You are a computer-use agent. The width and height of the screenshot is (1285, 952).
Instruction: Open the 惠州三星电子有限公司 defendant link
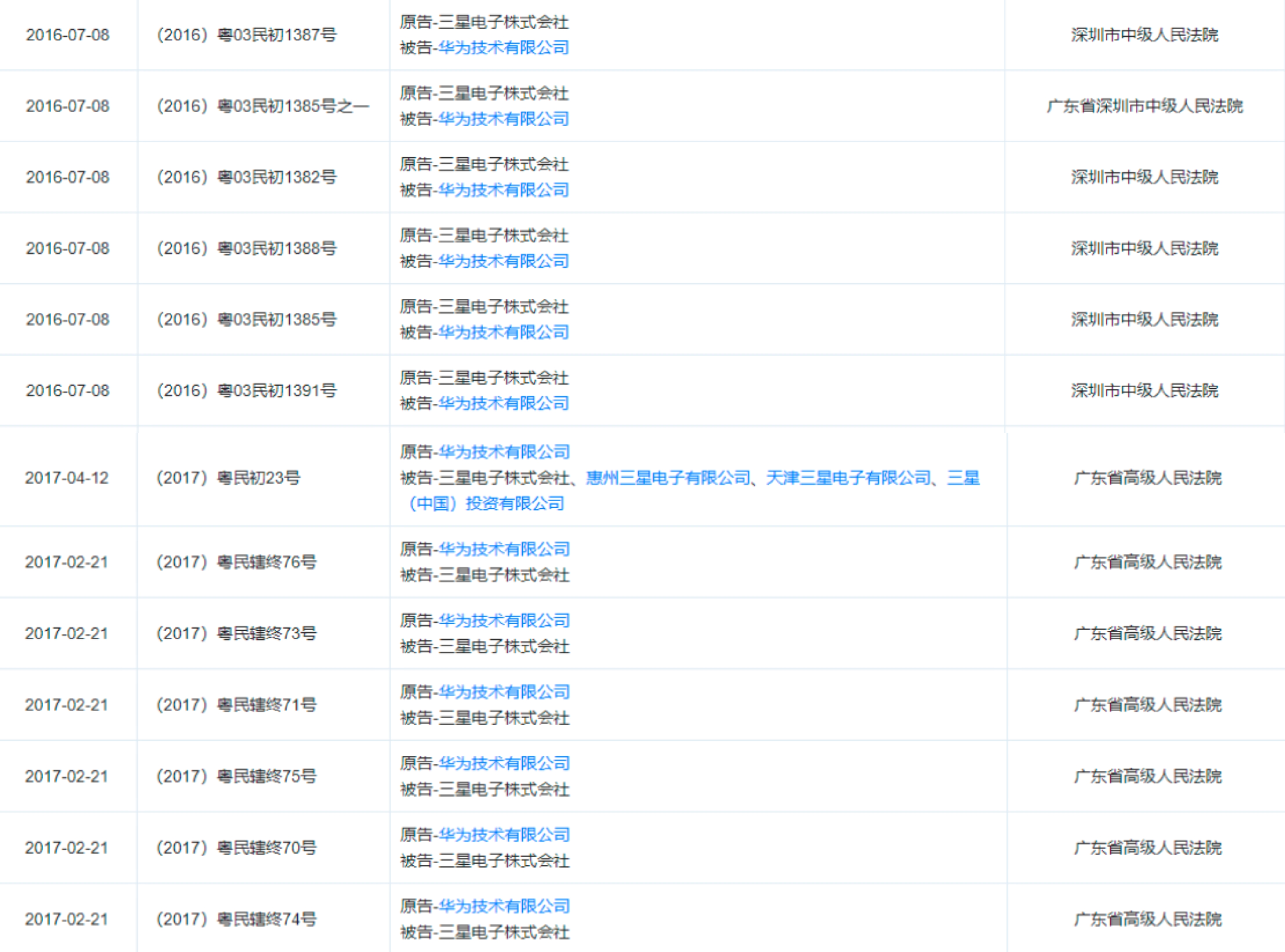(668, 478)
